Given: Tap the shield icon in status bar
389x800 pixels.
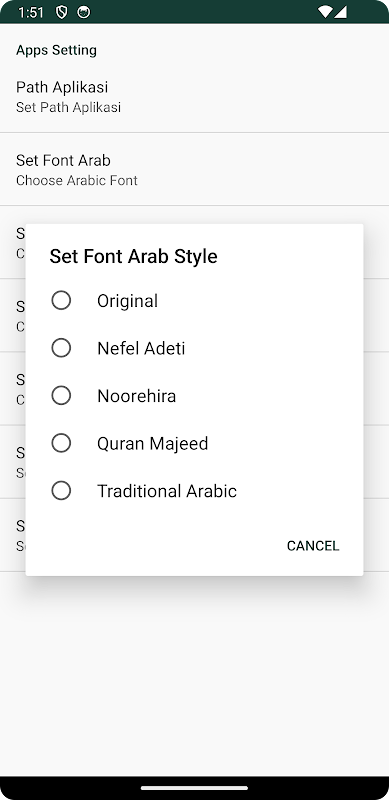Looking at the screenshot, I should [61, 12].
